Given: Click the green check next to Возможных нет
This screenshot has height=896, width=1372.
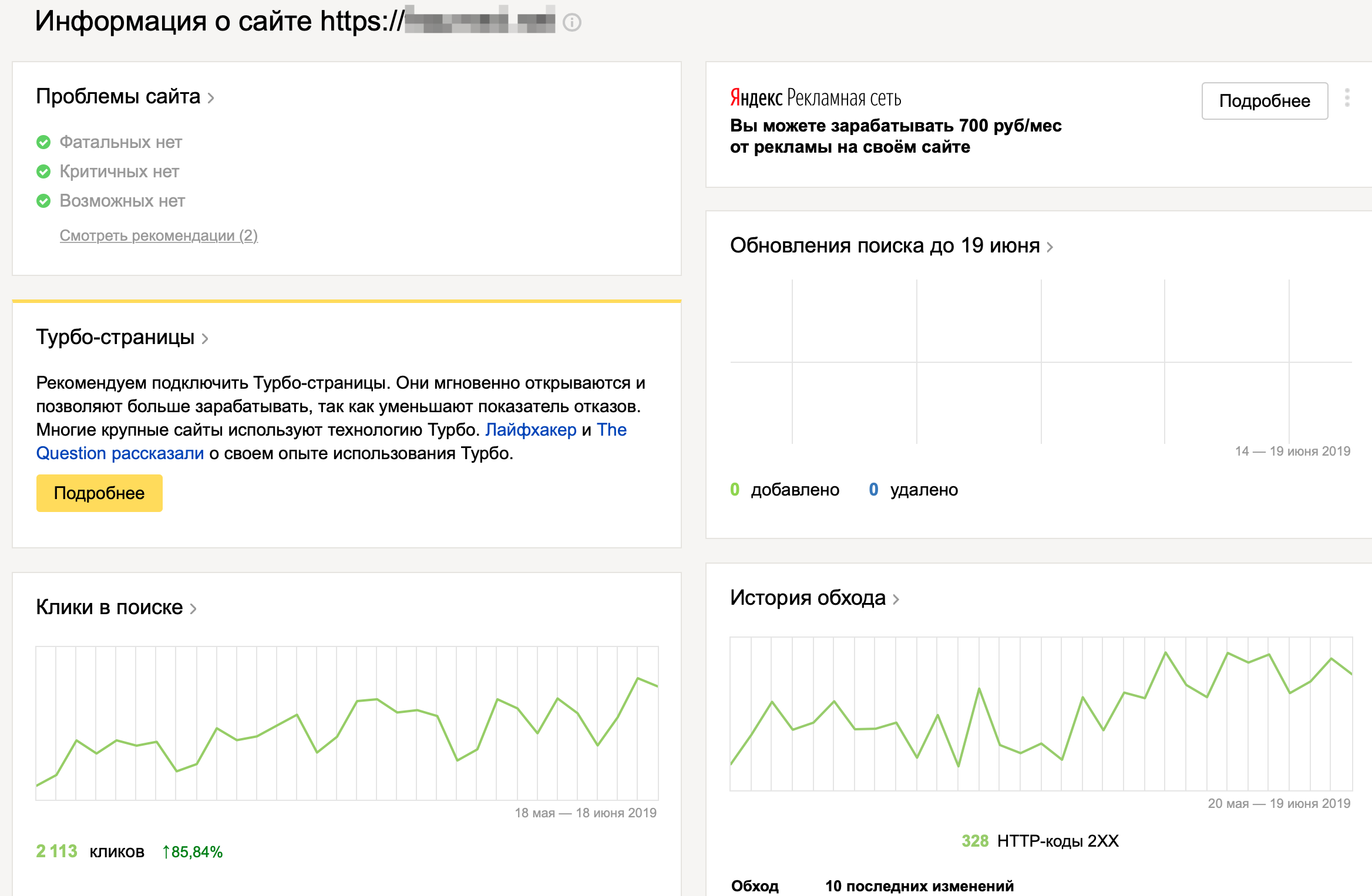Looking at the screenshot, I should click(x=43, y=201).
